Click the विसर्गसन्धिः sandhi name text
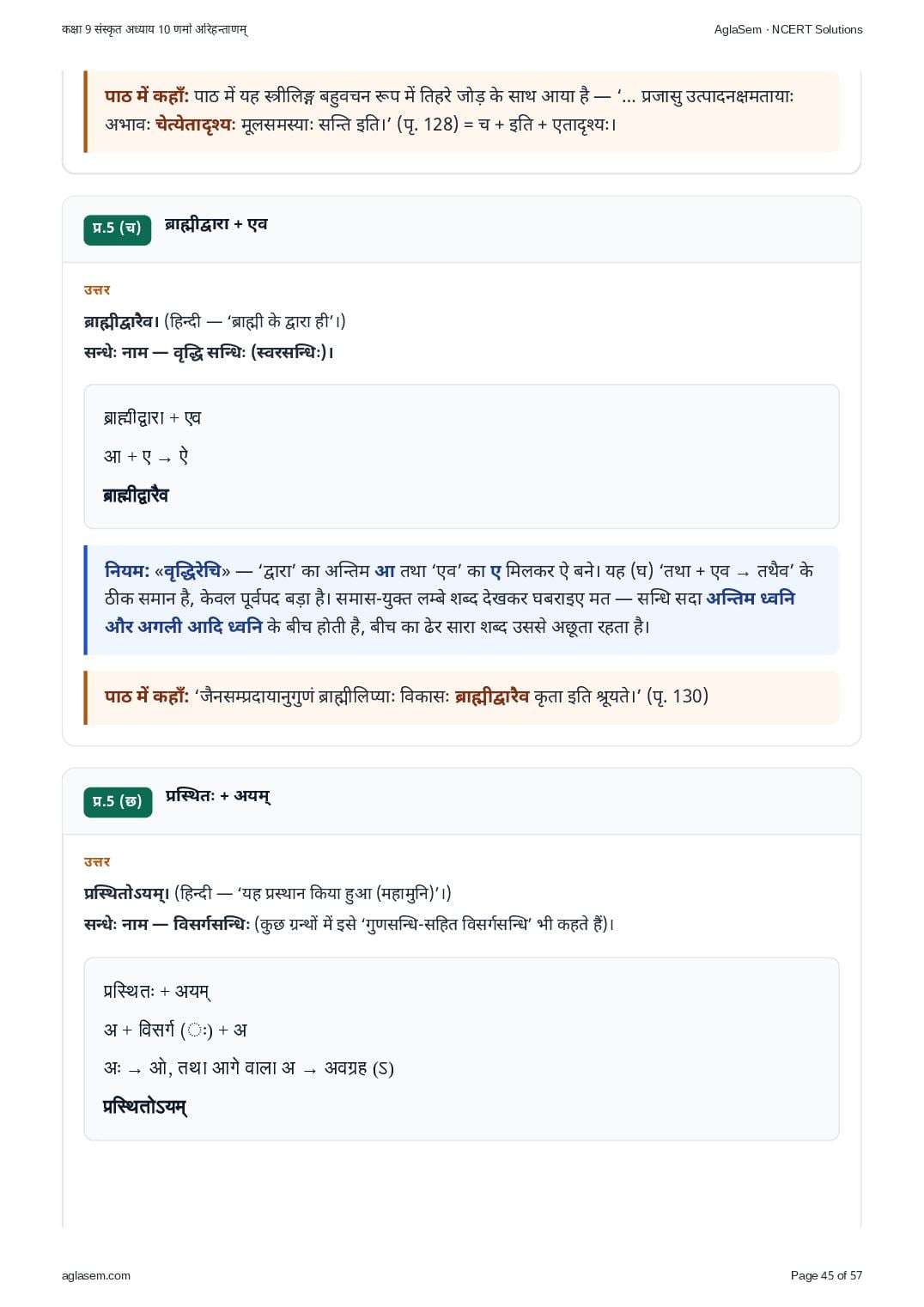 (x=211, y=924)
